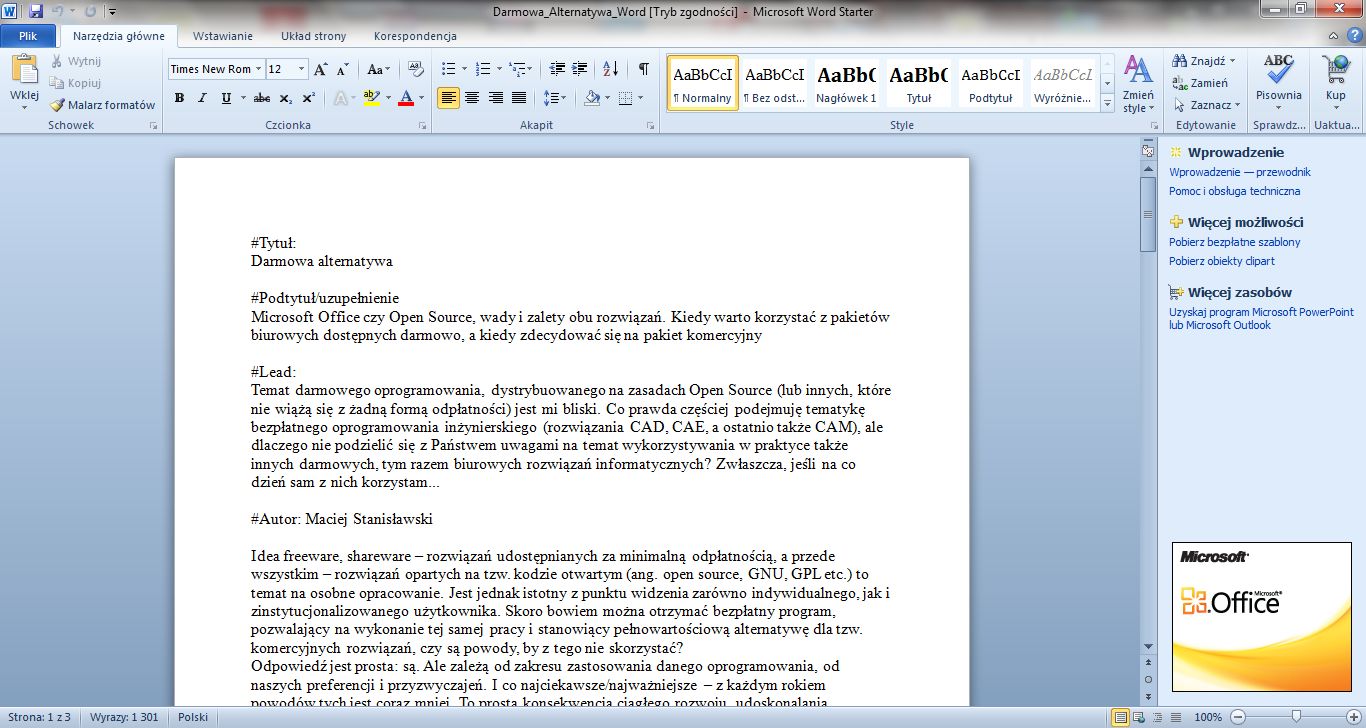Click the Paste (Wklej) clipboard icon

coord(24,70)
